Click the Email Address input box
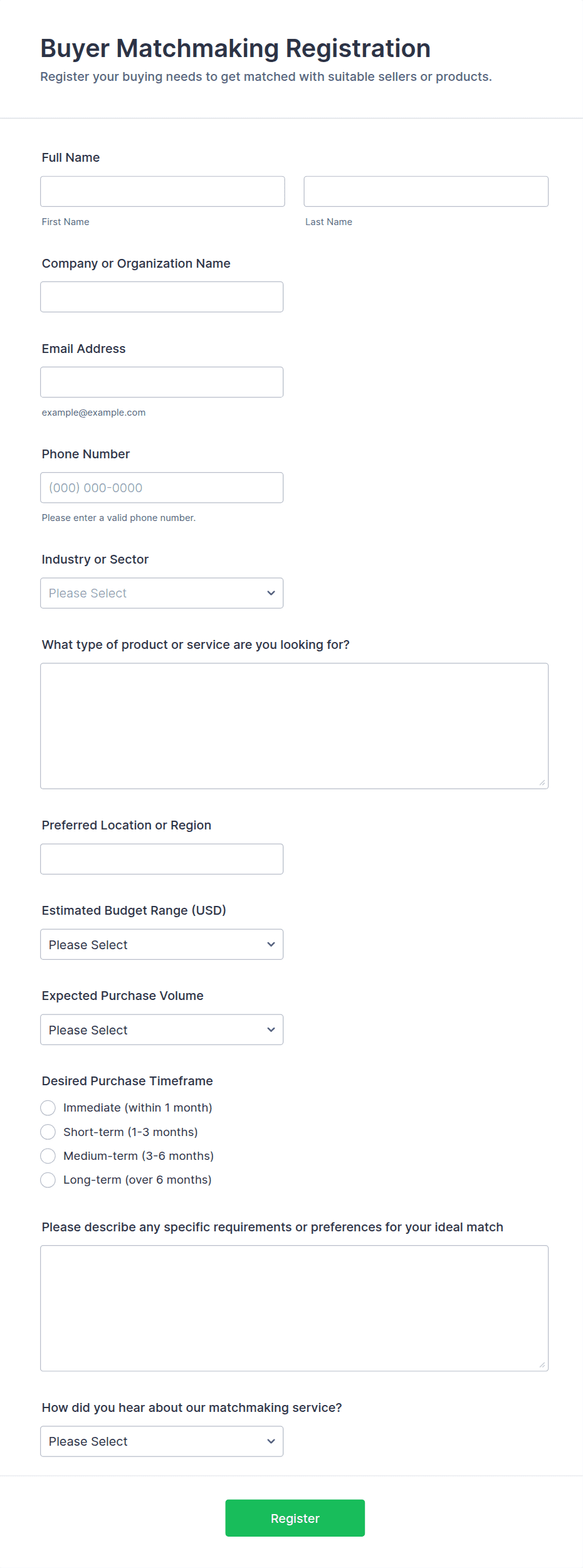Screen dimensions: 583x1568 pyautogui.click(x=162, y=382)
